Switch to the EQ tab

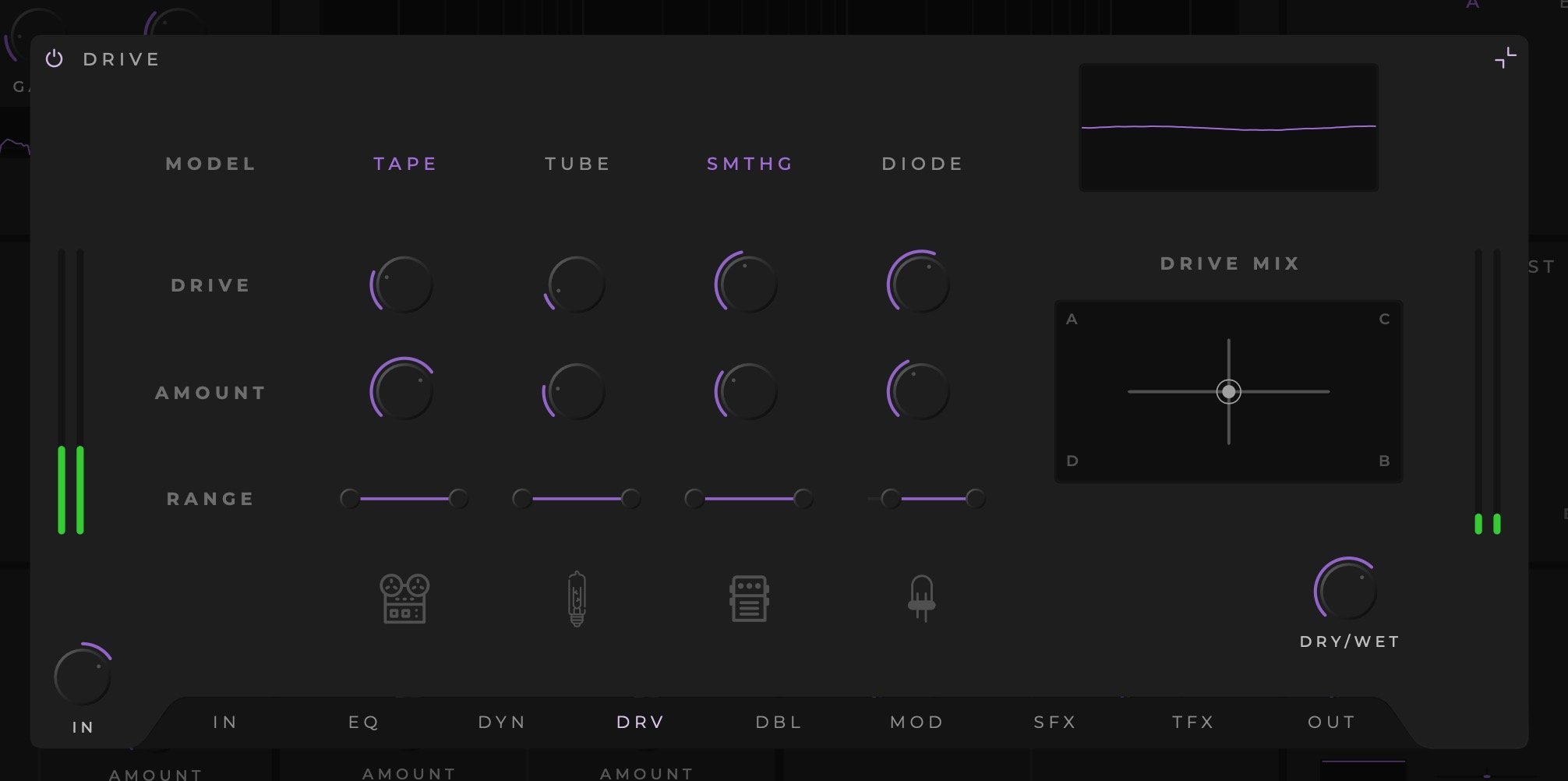(363, 722)
